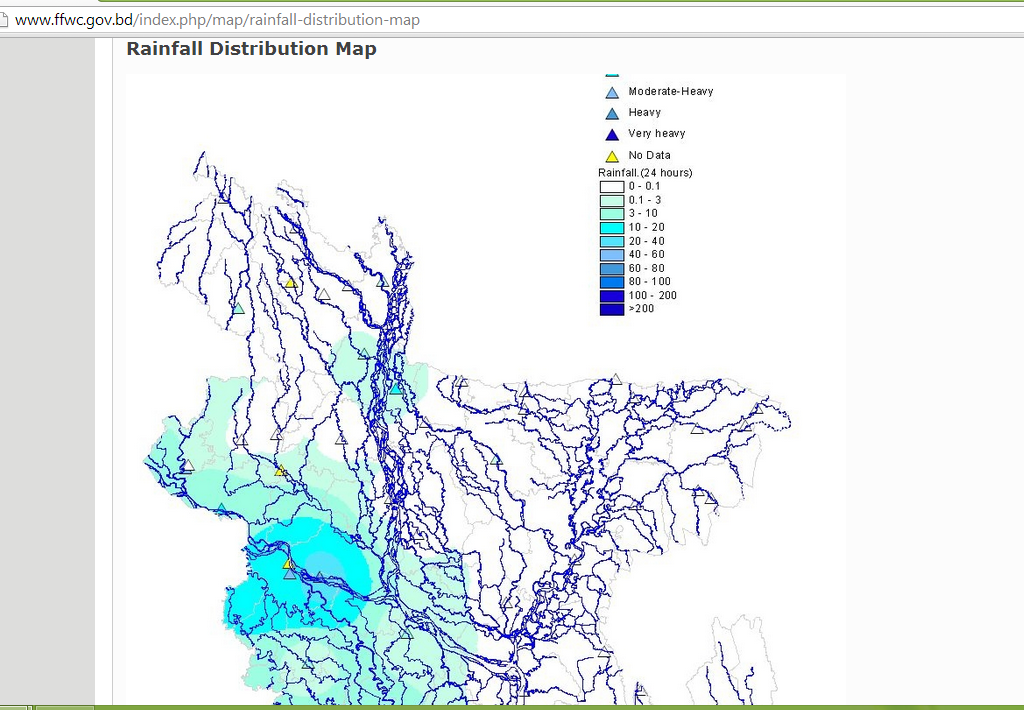Click the yellow station marker in darkest rainfall zone

click(288, 564)
